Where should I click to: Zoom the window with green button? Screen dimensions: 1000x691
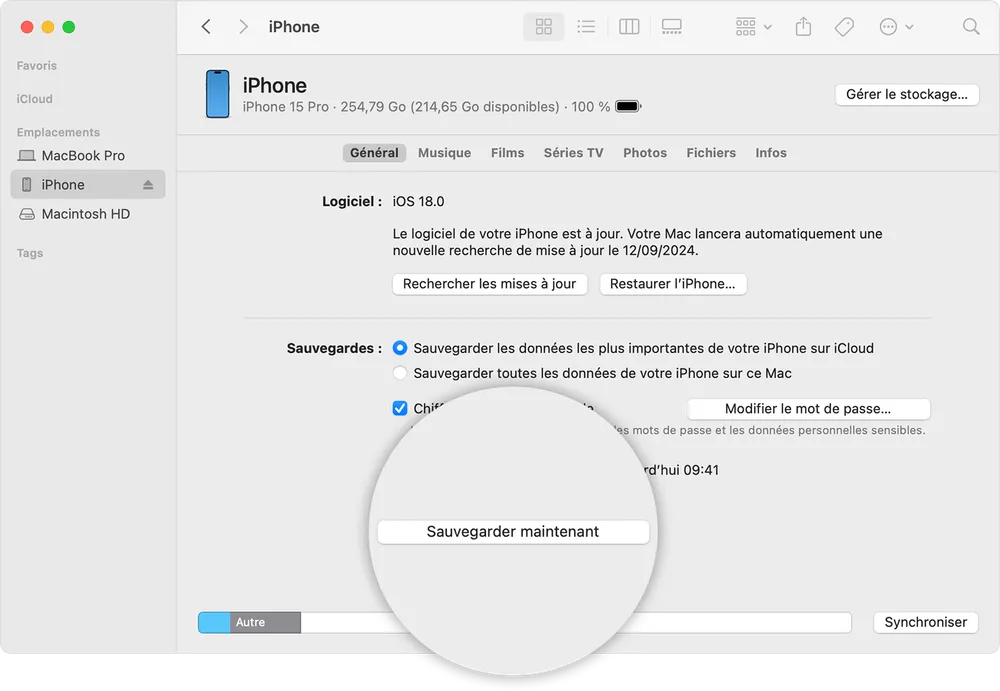[69, 27]
